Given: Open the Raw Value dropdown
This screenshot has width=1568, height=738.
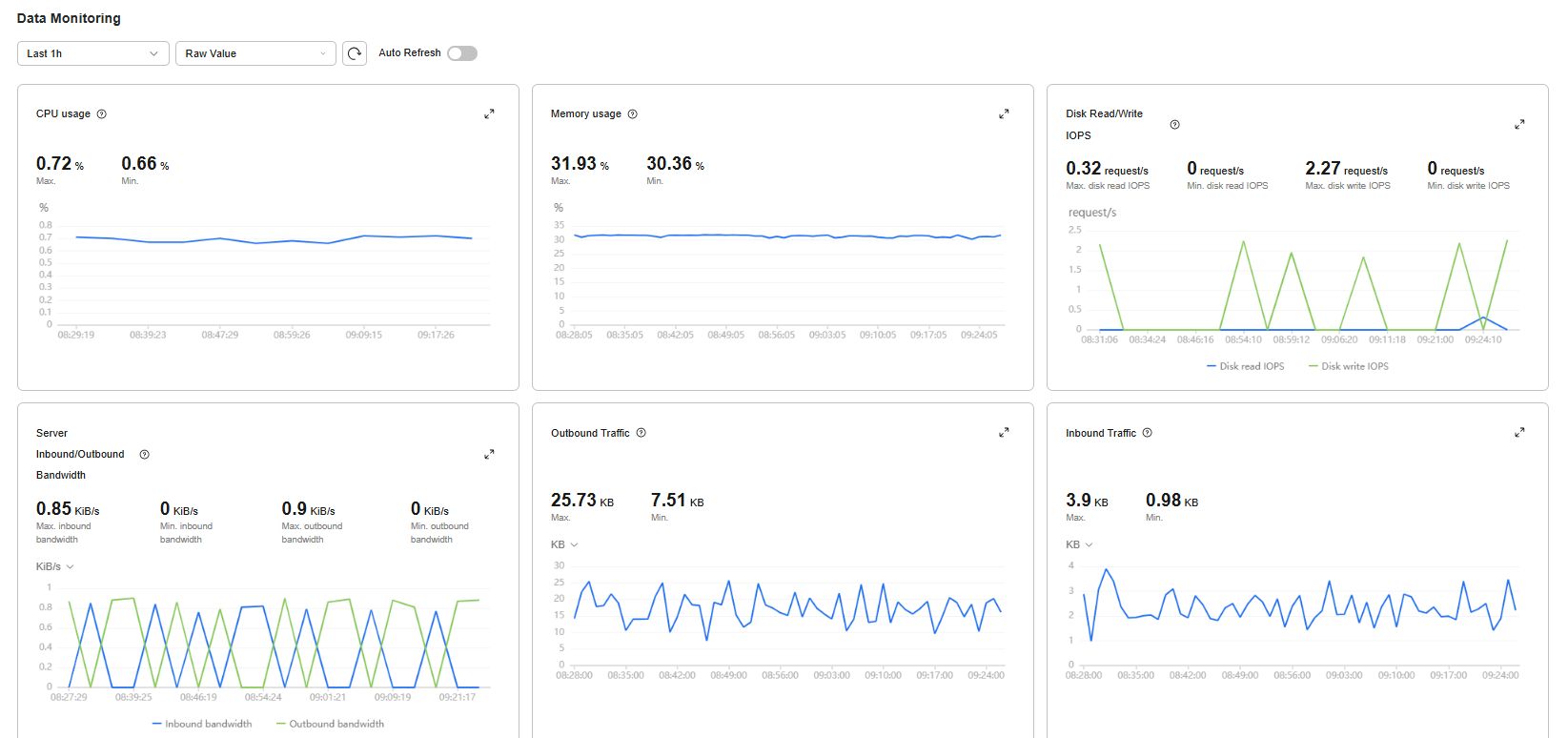Looking at the screenshot, I should click(x=255, y=53).
